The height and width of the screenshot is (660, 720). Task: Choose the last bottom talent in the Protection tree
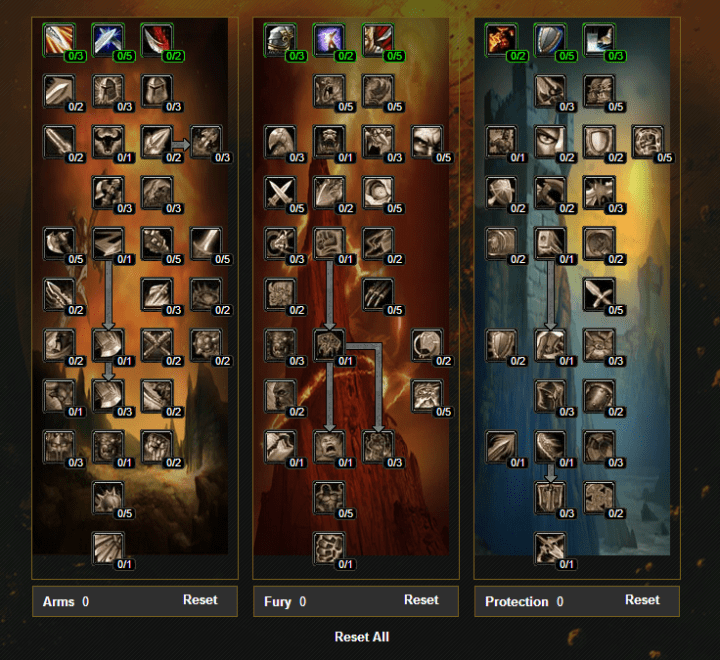551,548
